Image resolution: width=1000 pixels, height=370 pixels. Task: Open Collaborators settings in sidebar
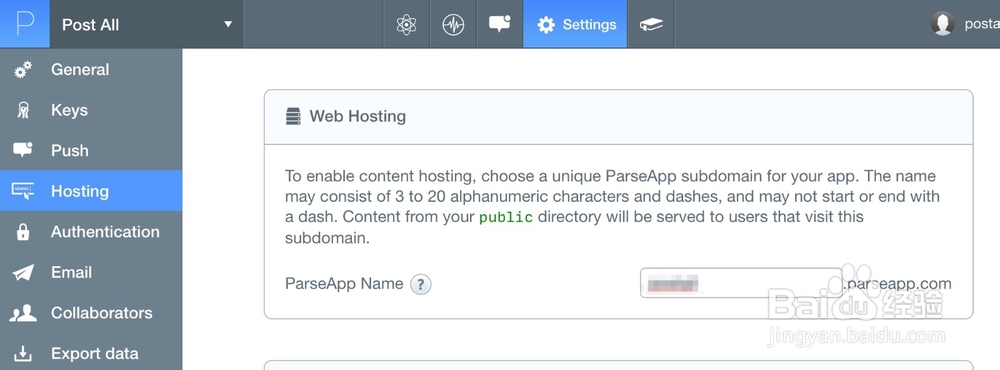[x=91, y=313]
